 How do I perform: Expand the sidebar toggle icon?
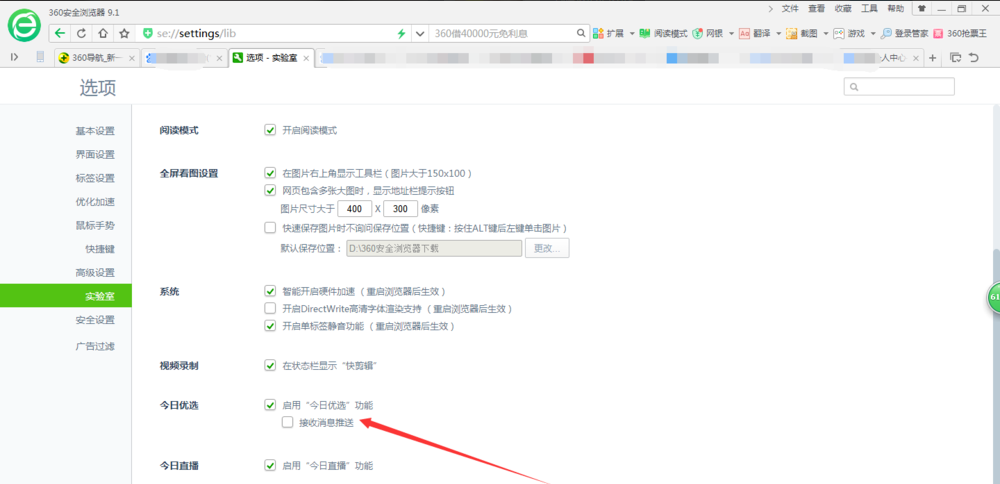(x=15, y=58)
